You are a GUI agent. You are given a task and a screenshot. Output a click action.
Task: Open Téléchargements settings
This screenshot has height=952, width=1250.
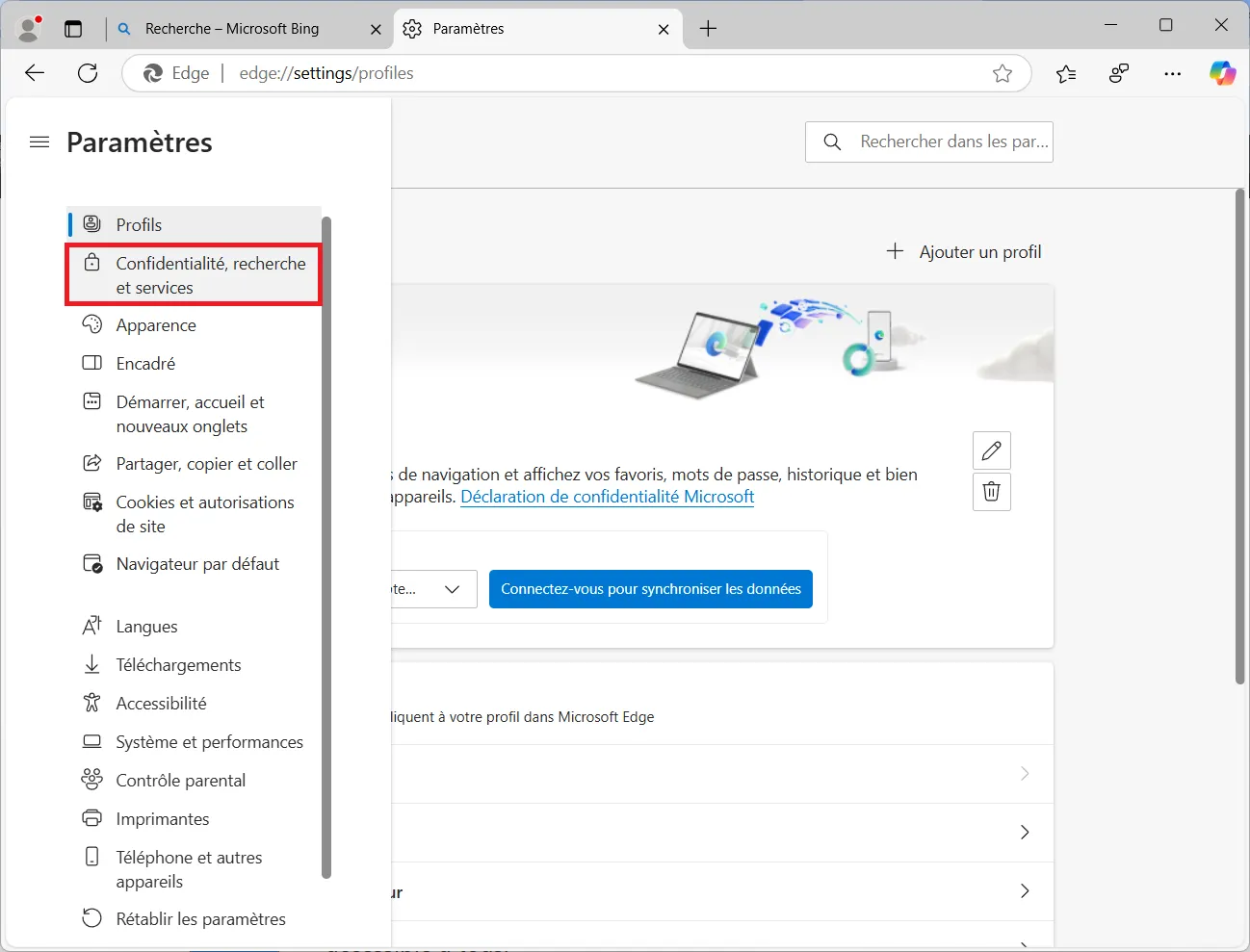click(194, 665)
